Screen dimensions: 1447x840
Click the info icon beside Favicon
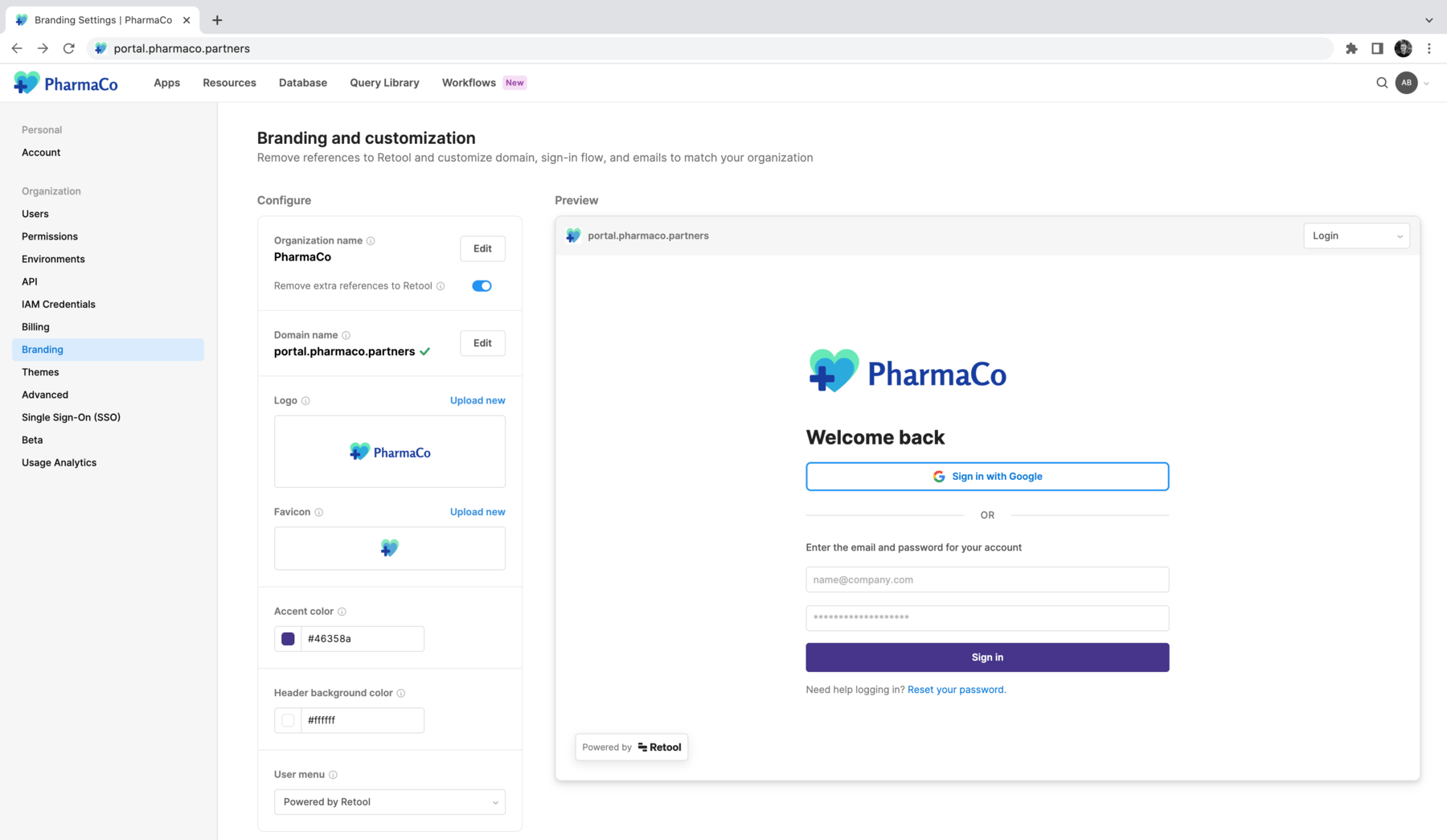[x=319, y=512]
